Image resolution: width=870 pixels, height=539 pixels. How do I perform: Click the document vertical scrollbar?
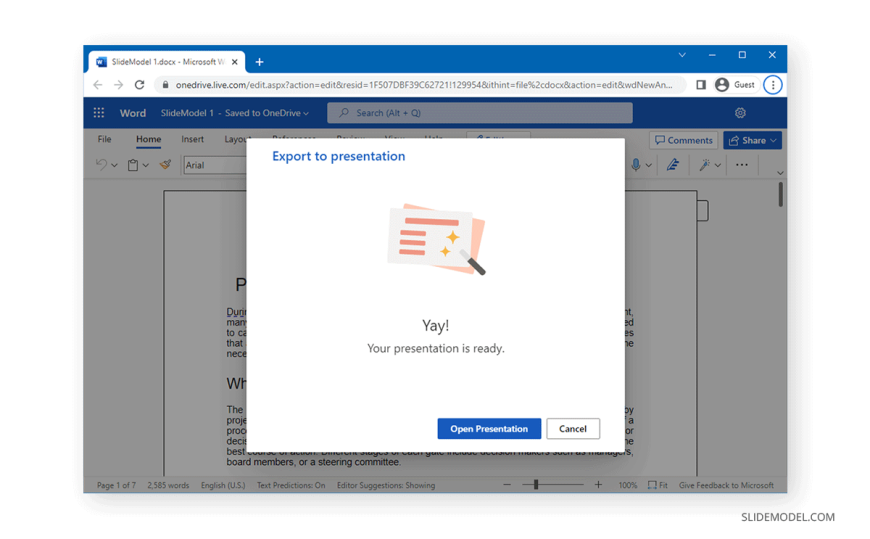[781, 195]
